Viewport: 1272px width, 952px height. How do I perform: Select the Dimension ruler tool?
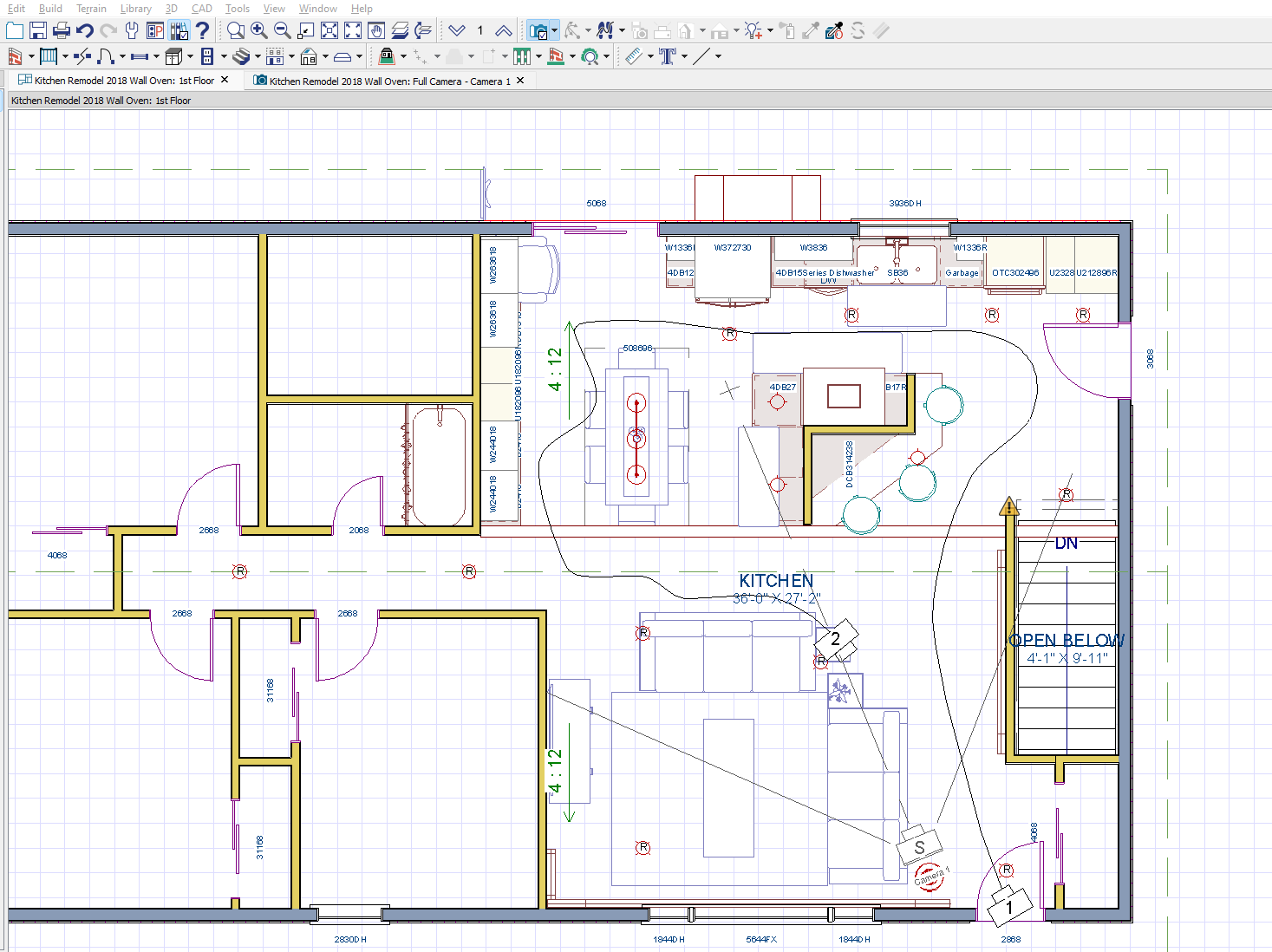634,56
